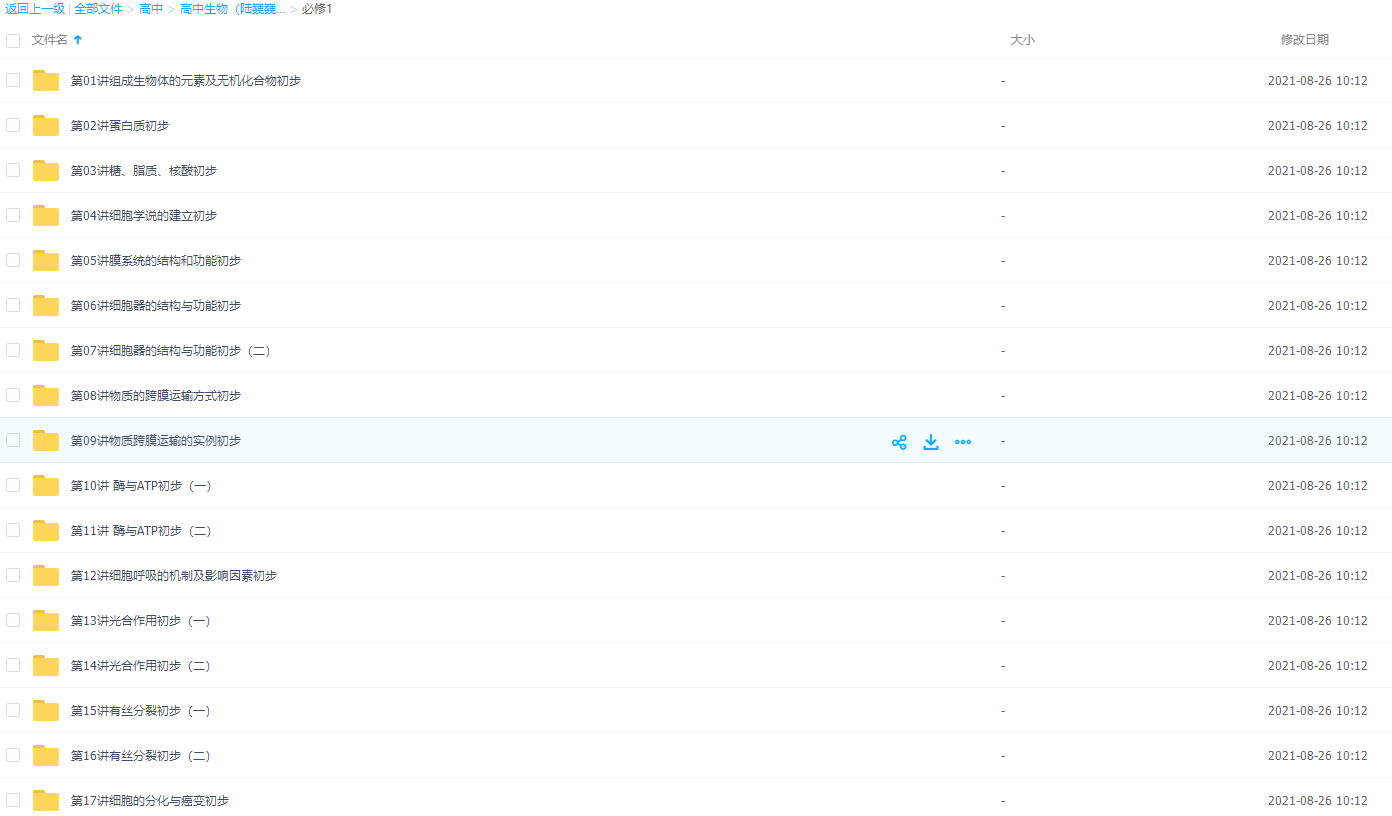Toggle the select-all checkbox in header
Image resolution: width=1392 pixels, height=816 pixels.
[13, 41]
